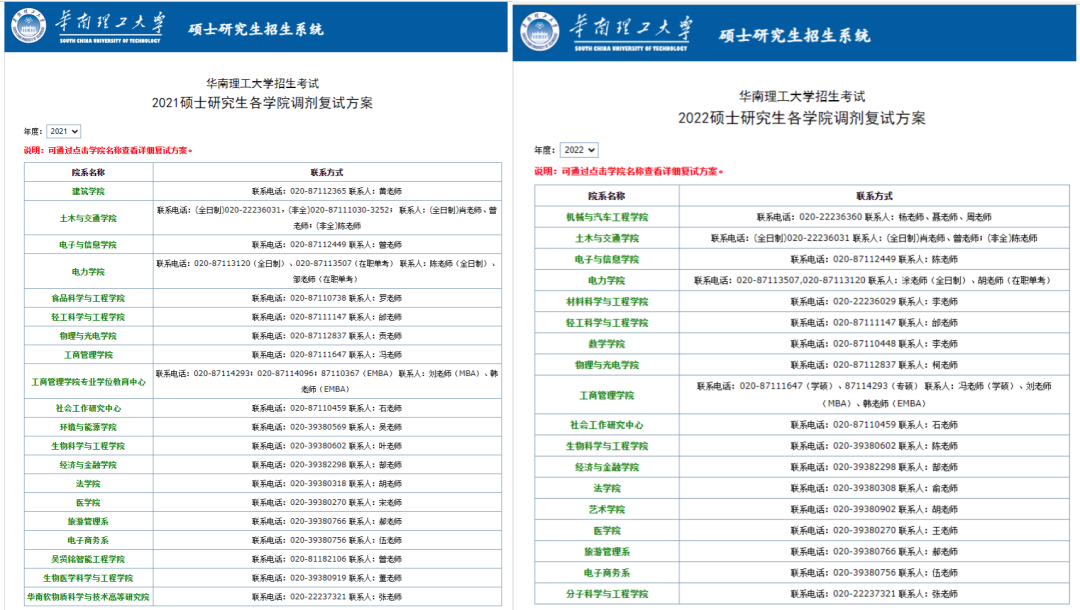Open the 吴贤铭智能工程学院 link
1080x610 pixels.
point(88,559)
